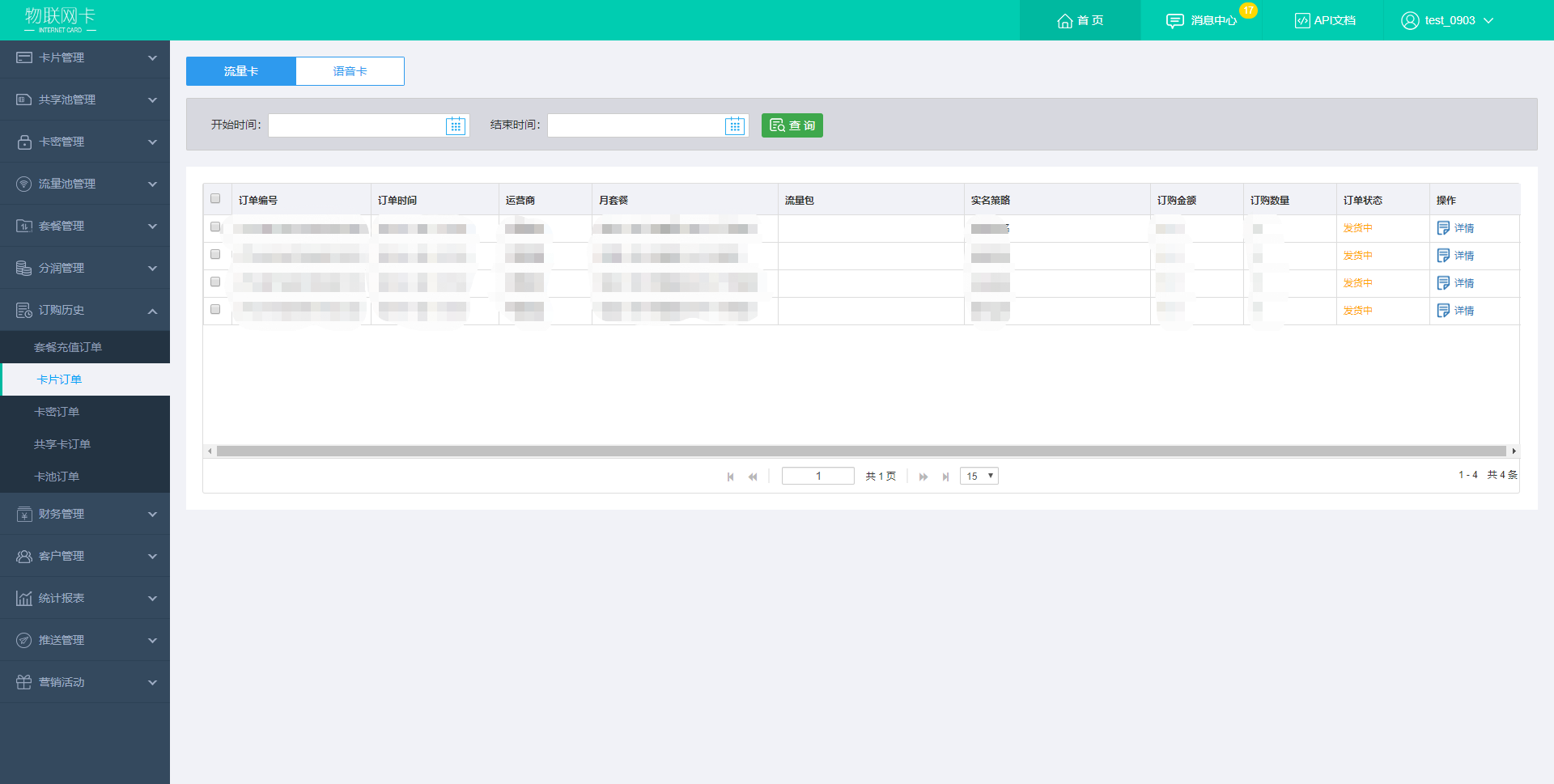
Task: Click the 客户管理 people icon
Action: pos(24,557)
